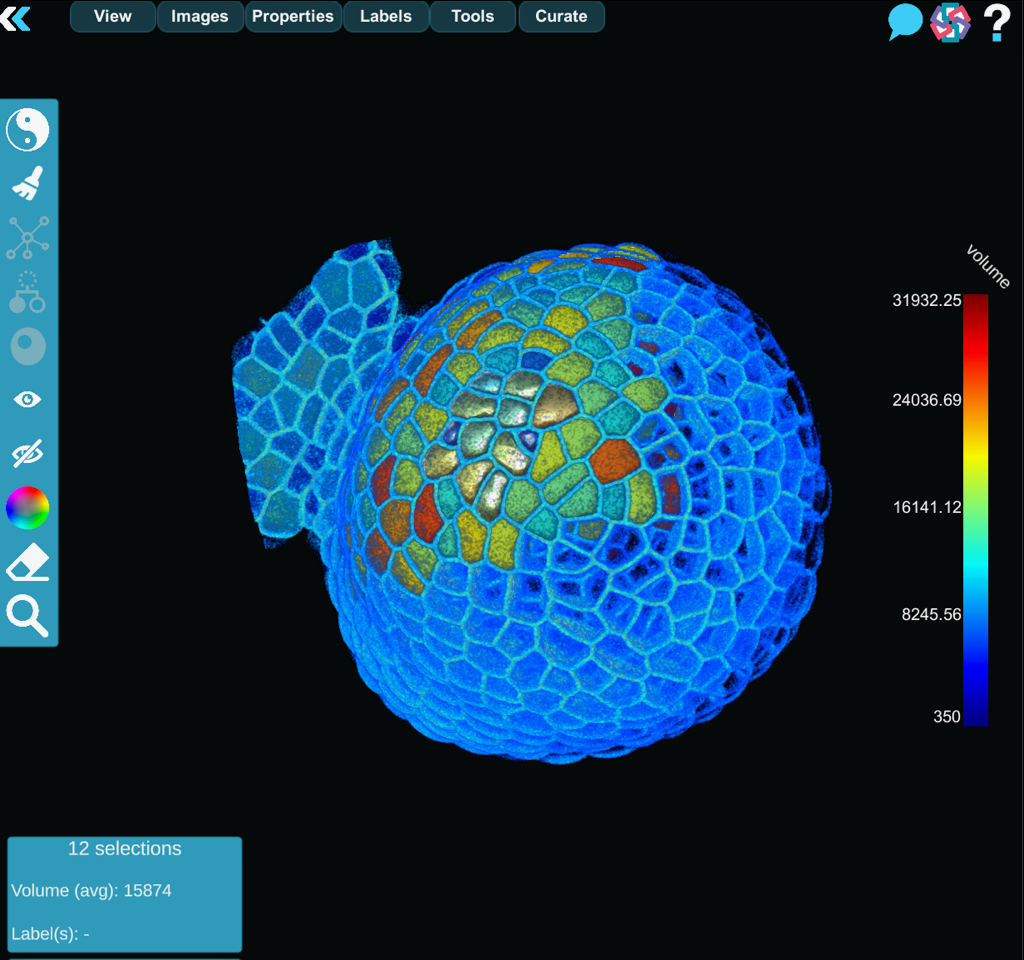This screenshot has width=1024, height=960.
Task: Click the 24036.69 scale value
Action: 927,400
